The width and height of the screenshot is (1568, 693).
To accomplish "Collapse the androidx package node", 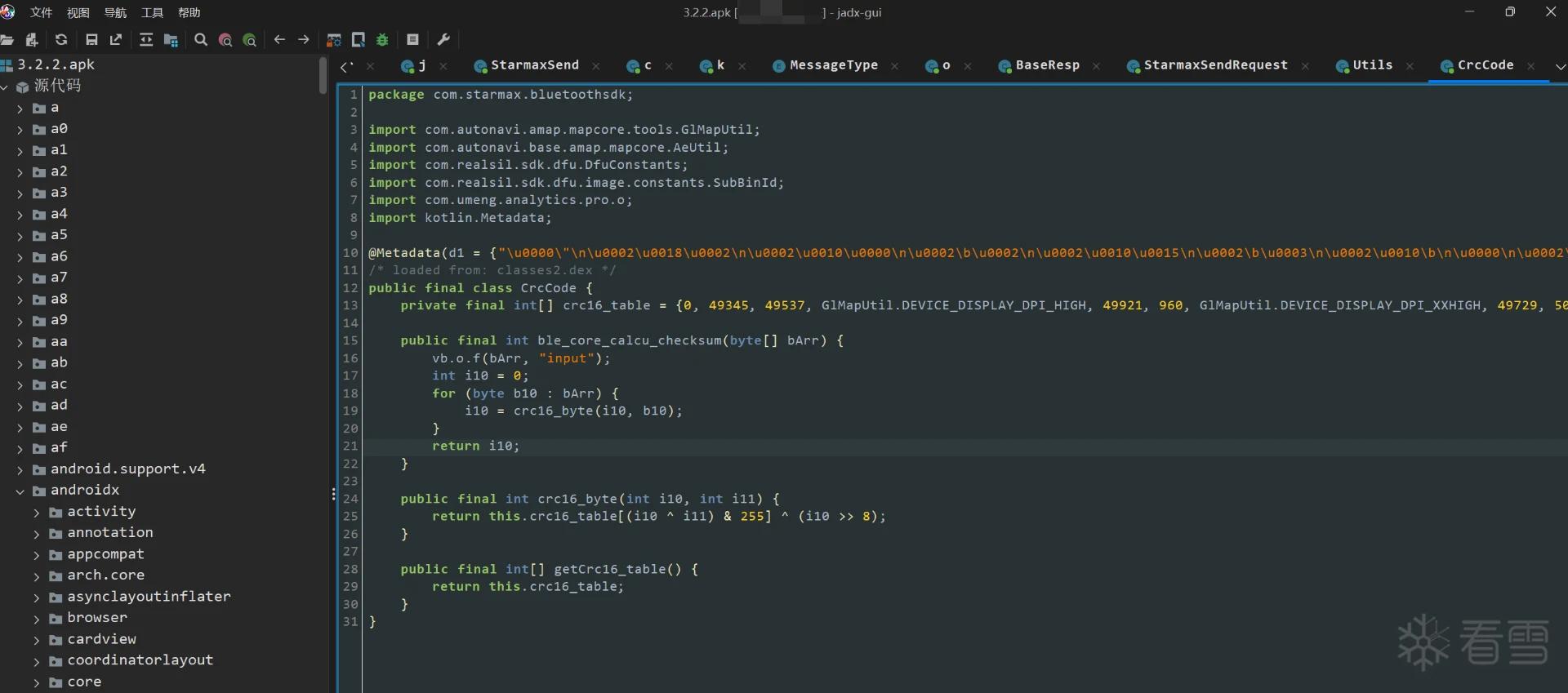I will [x=20, y=491].
